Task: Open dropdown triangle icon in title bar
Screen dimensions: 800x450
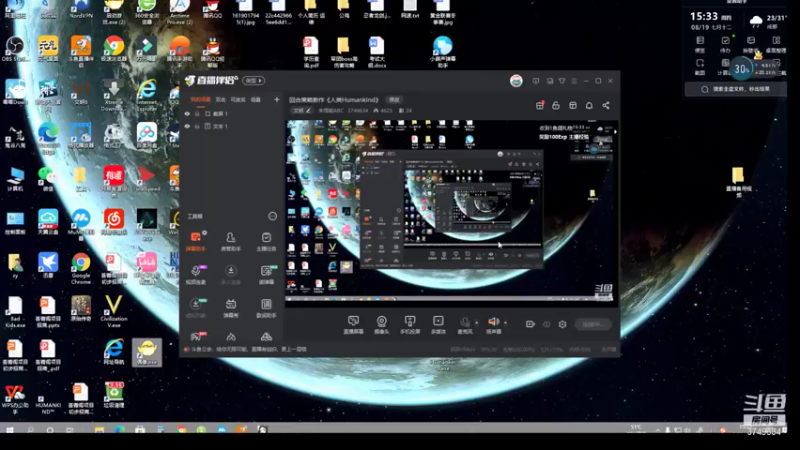Action: click(562, 81)
